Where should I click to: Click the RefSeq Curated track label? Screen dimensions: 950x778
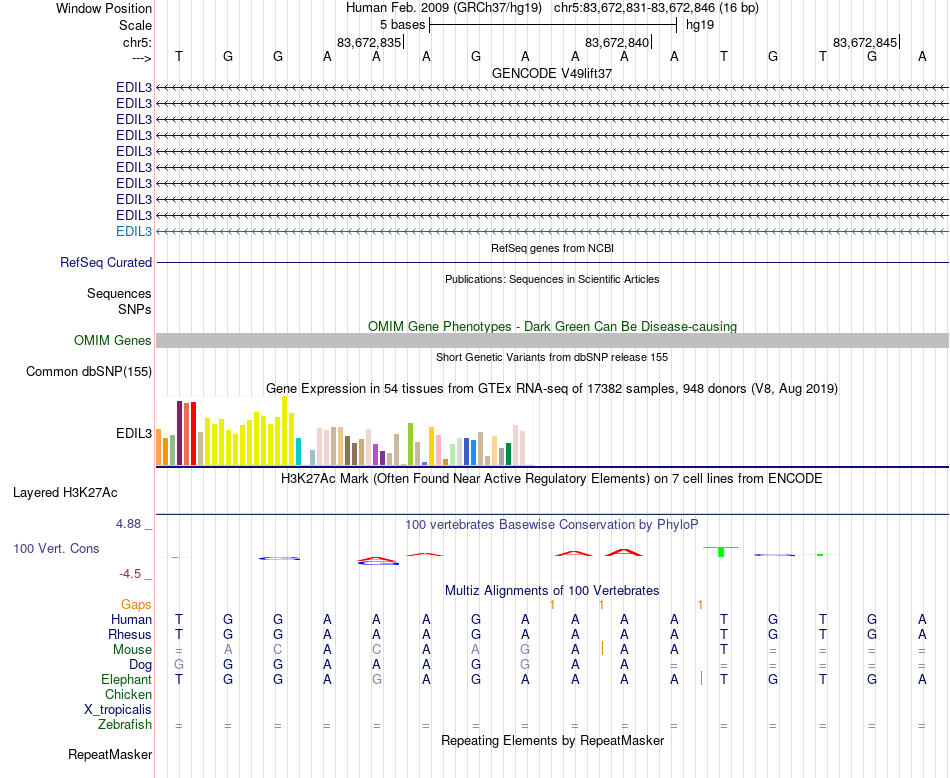click(106, 262)
